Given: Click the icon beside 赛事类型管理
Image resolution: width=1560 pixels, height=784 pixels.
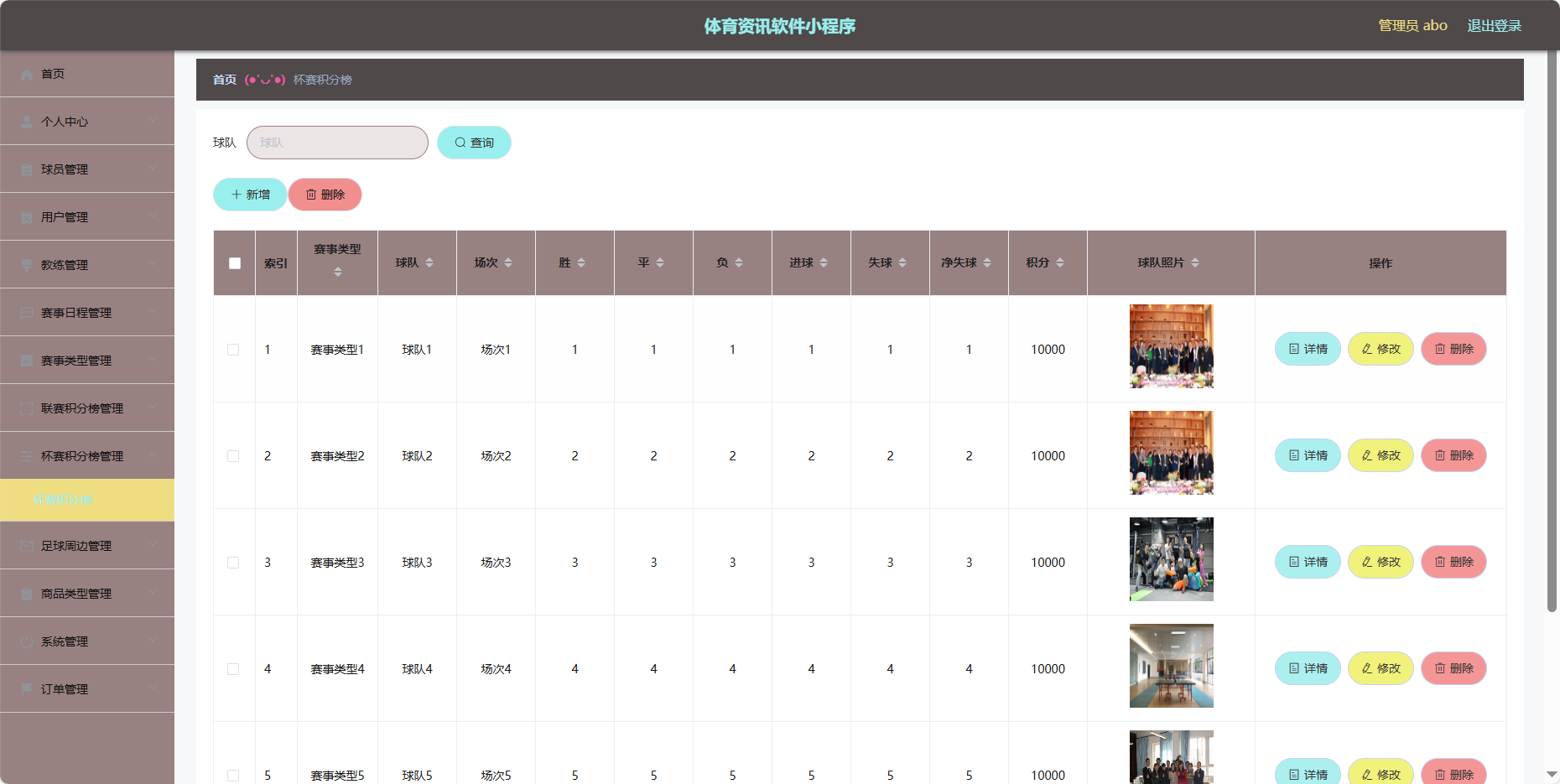Looking at the screenshot, I should pyautogui.click(x=27, y=361).
